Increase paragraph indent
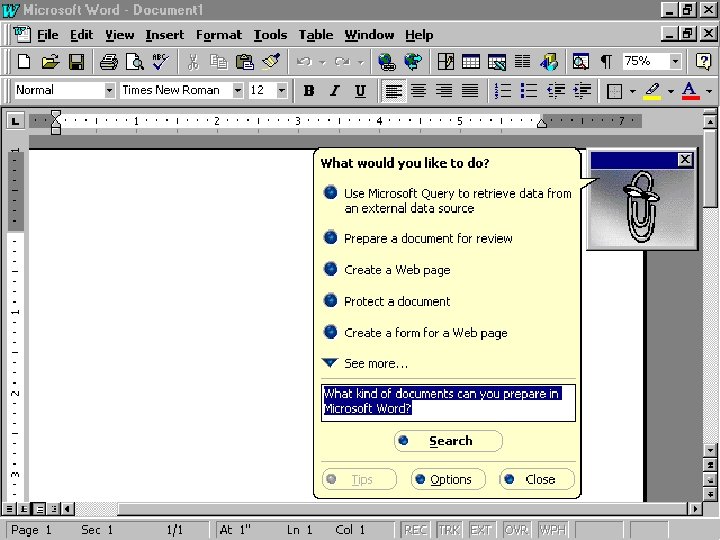Viewport: 720px width, 540px height. point(582,90)
